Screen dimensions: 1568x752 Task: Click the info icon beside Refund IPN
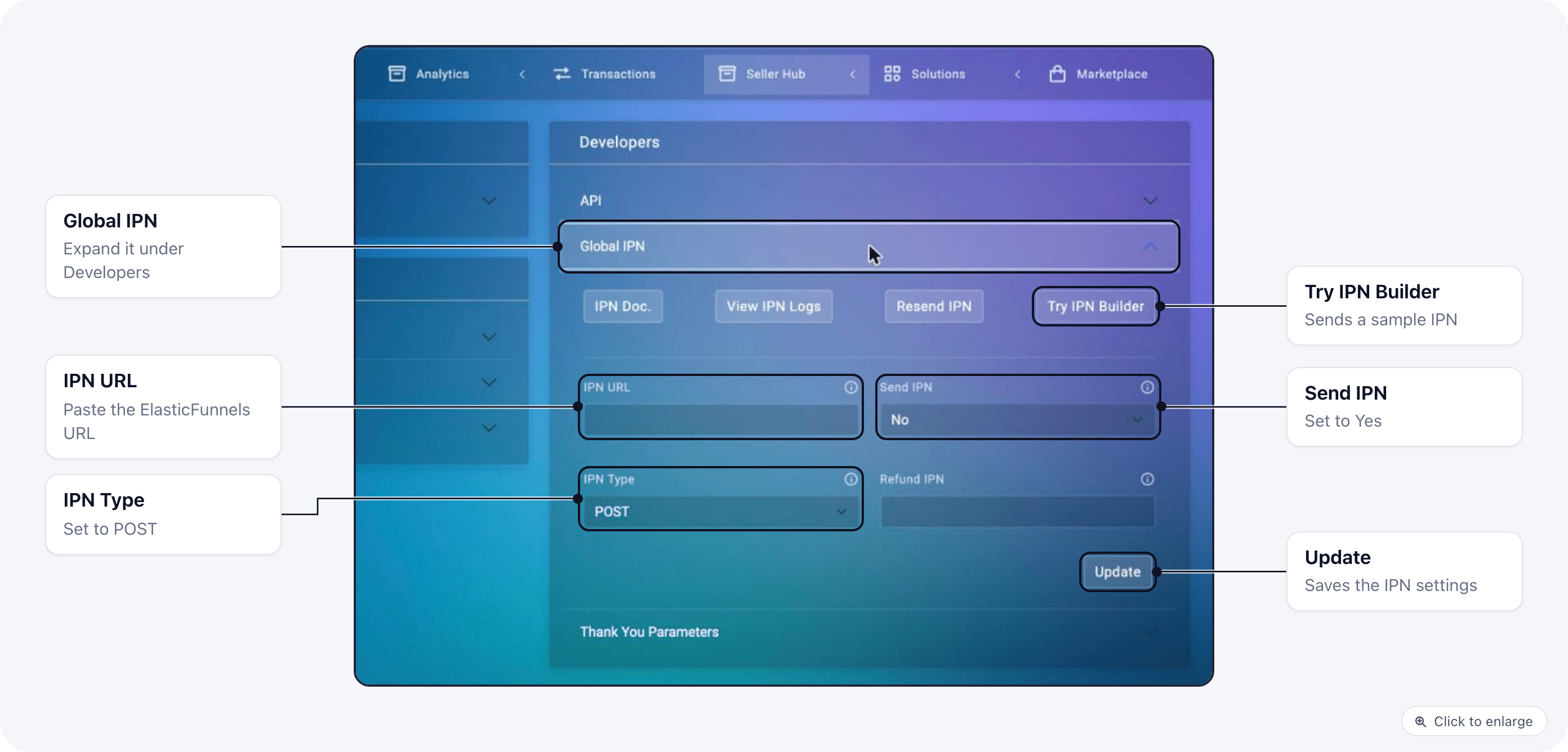click(x=1147, y=479)
